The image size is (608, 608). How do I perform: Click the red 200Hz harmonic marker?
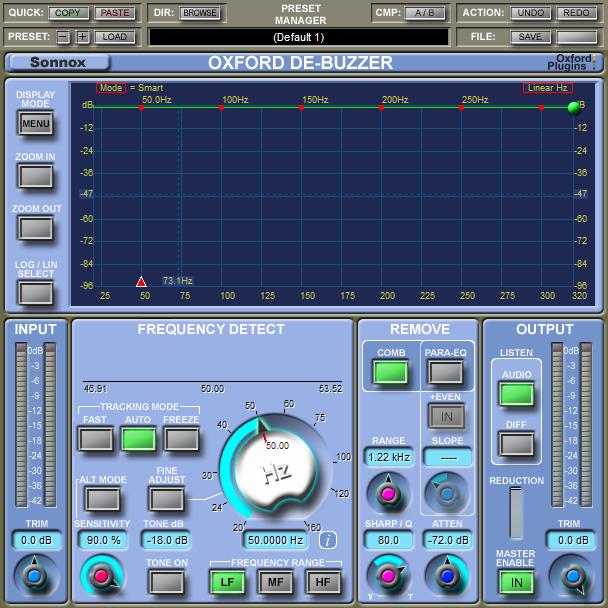[382, 107]
